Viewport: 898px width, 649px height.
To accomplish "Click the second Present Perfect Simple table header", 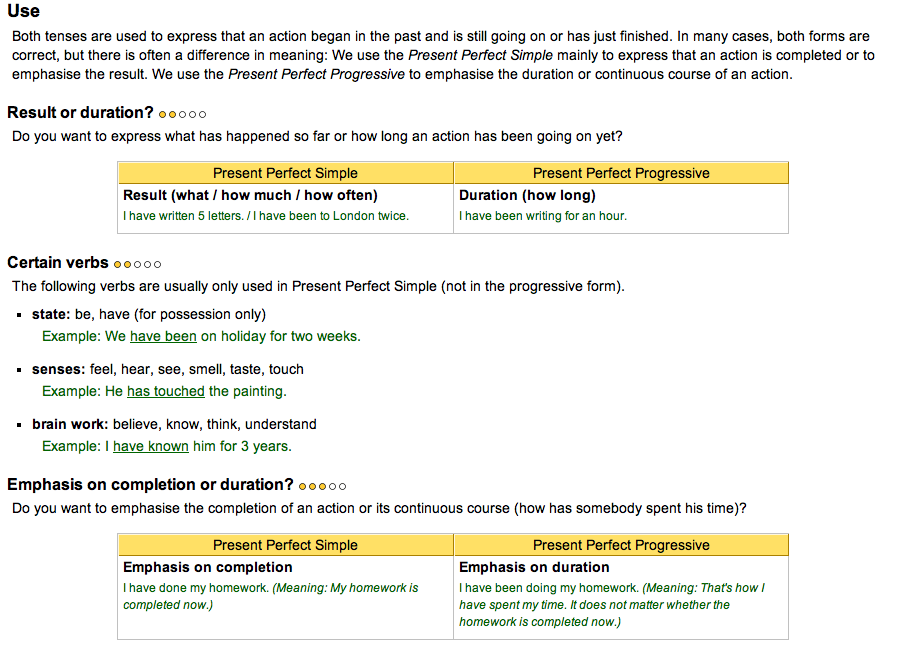I will [x=285, y=545].
